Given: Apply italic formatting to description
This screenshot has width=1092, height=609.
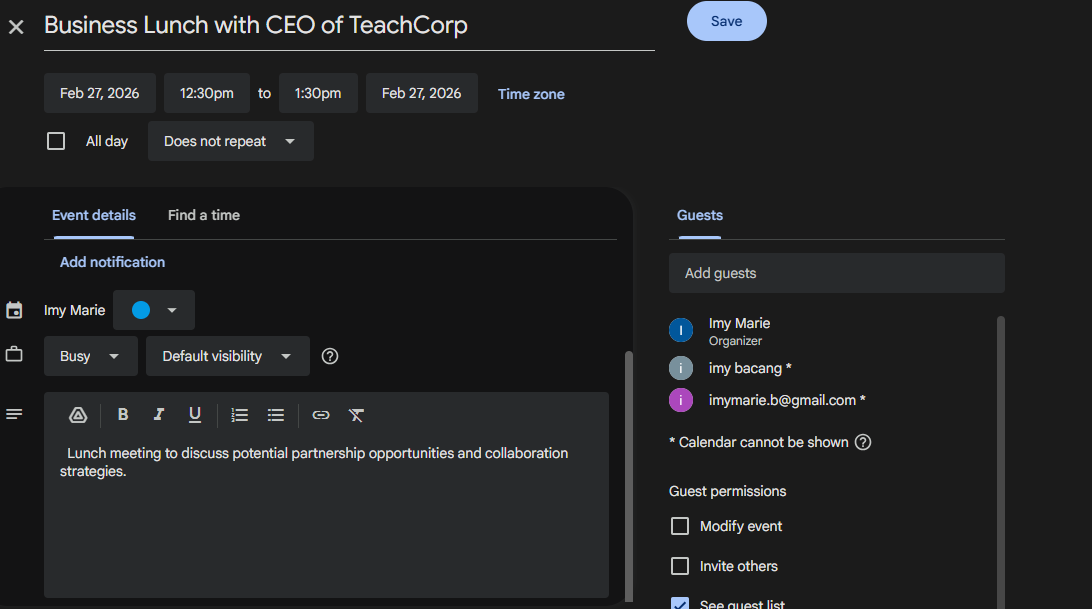Looking at the screenshot, I should pos(158,415).
